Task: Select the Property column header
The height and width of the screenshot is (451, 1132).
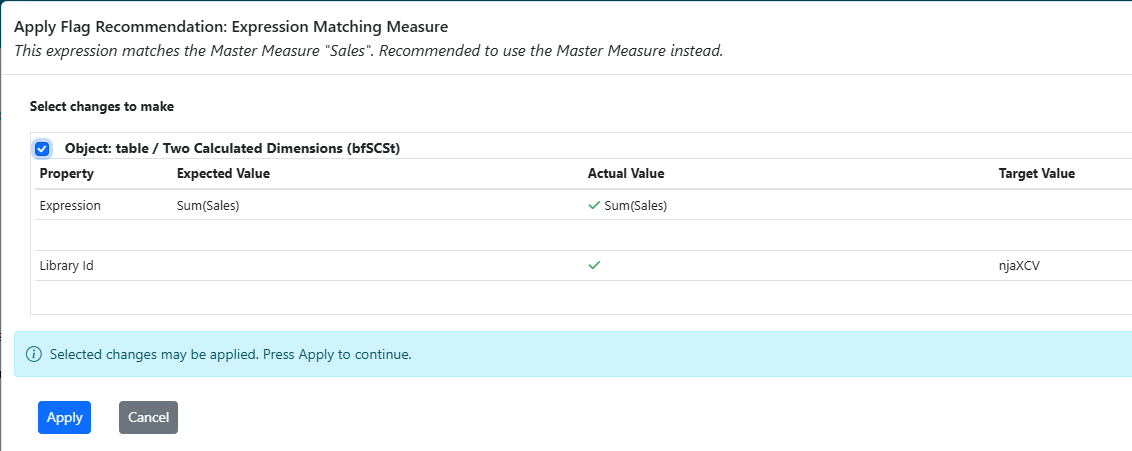Action: (x=66, y=174)
